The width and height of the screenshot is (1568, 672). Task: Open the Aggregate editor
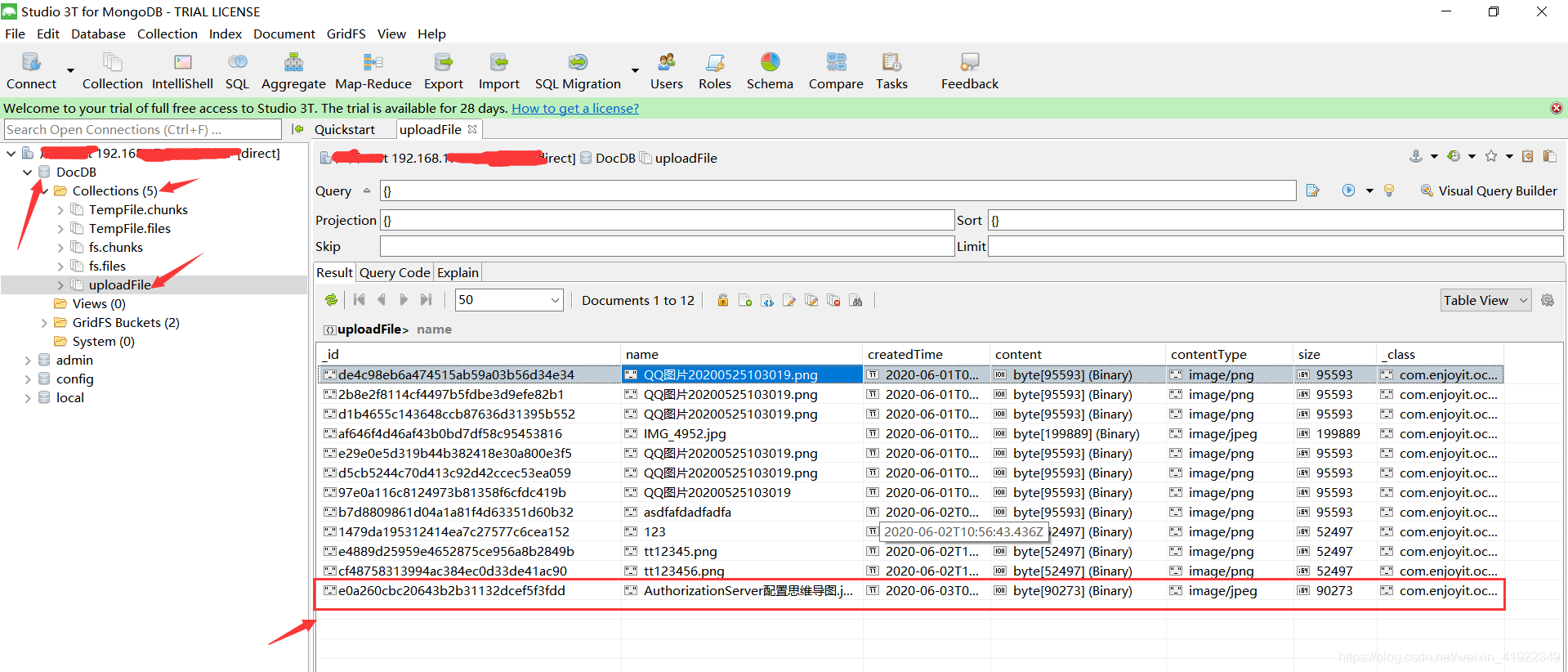pyautogui.click(x=293, y=71)
